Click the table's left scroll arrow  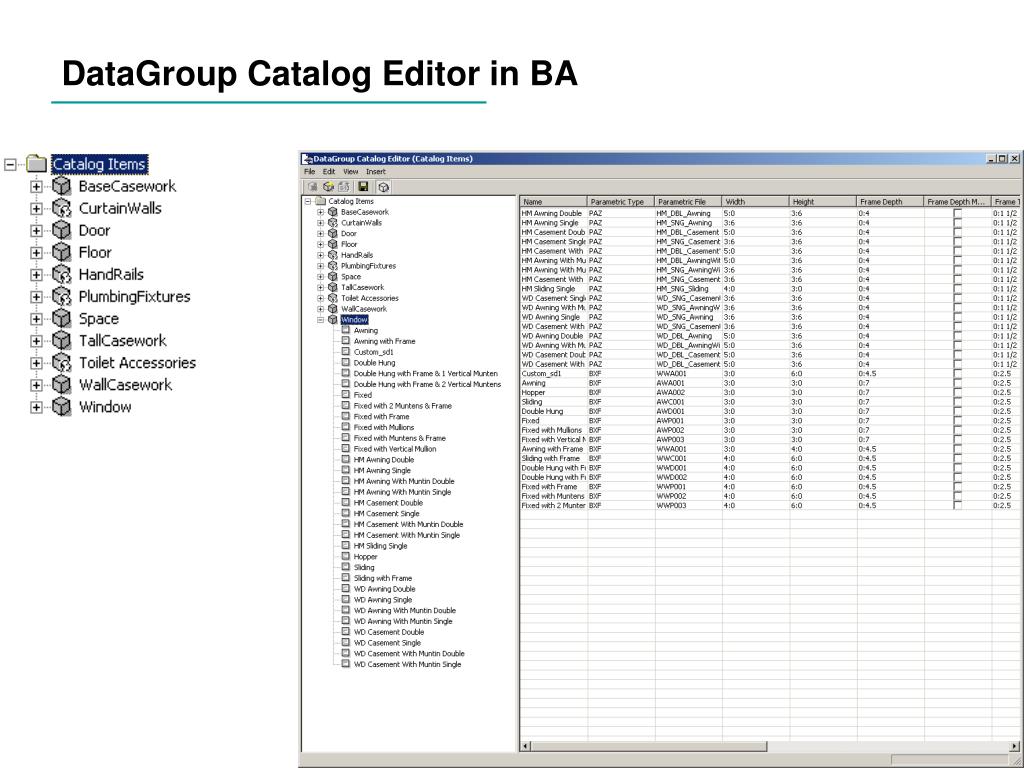click(x=526, y=746)
